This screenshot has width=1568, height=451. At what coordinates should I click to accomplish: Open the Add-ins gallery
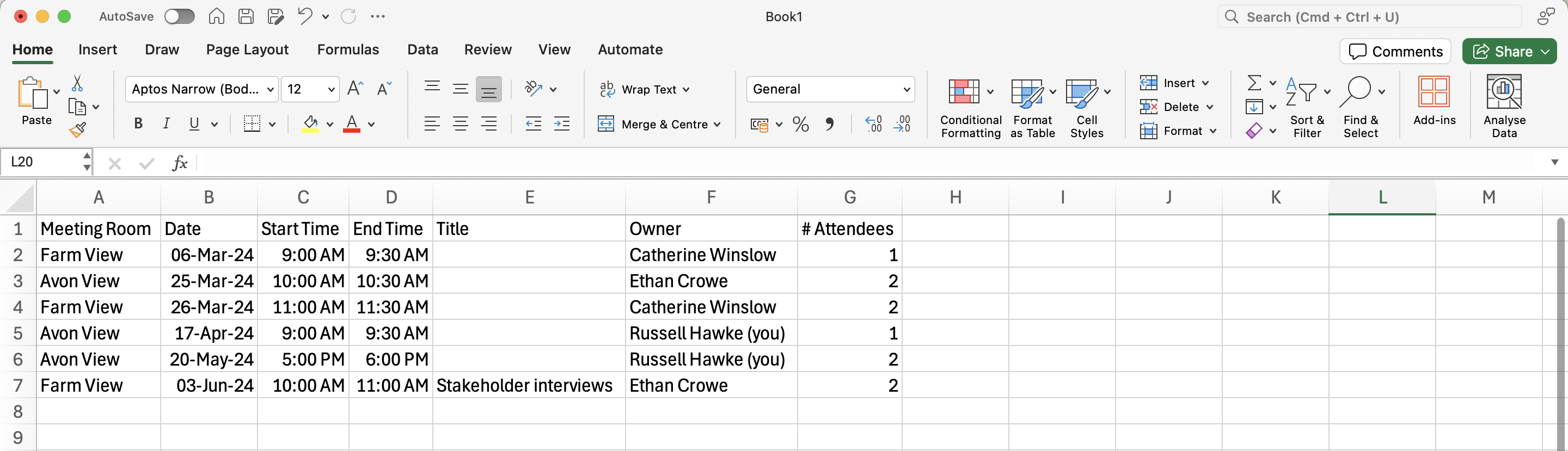(1434, 101)
